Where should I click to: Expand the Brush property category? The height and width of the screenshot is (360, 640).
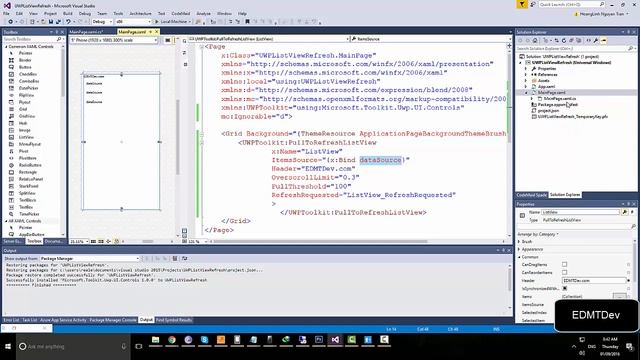(x=519, y=242)
